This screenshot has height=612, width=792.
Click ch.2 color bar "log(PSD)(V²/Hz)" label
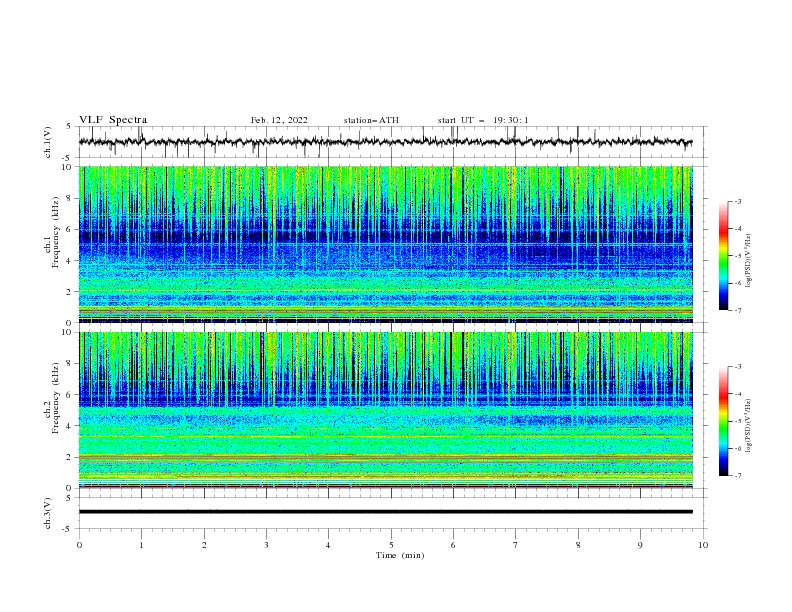pyautogui.click(x=749, y=426)
